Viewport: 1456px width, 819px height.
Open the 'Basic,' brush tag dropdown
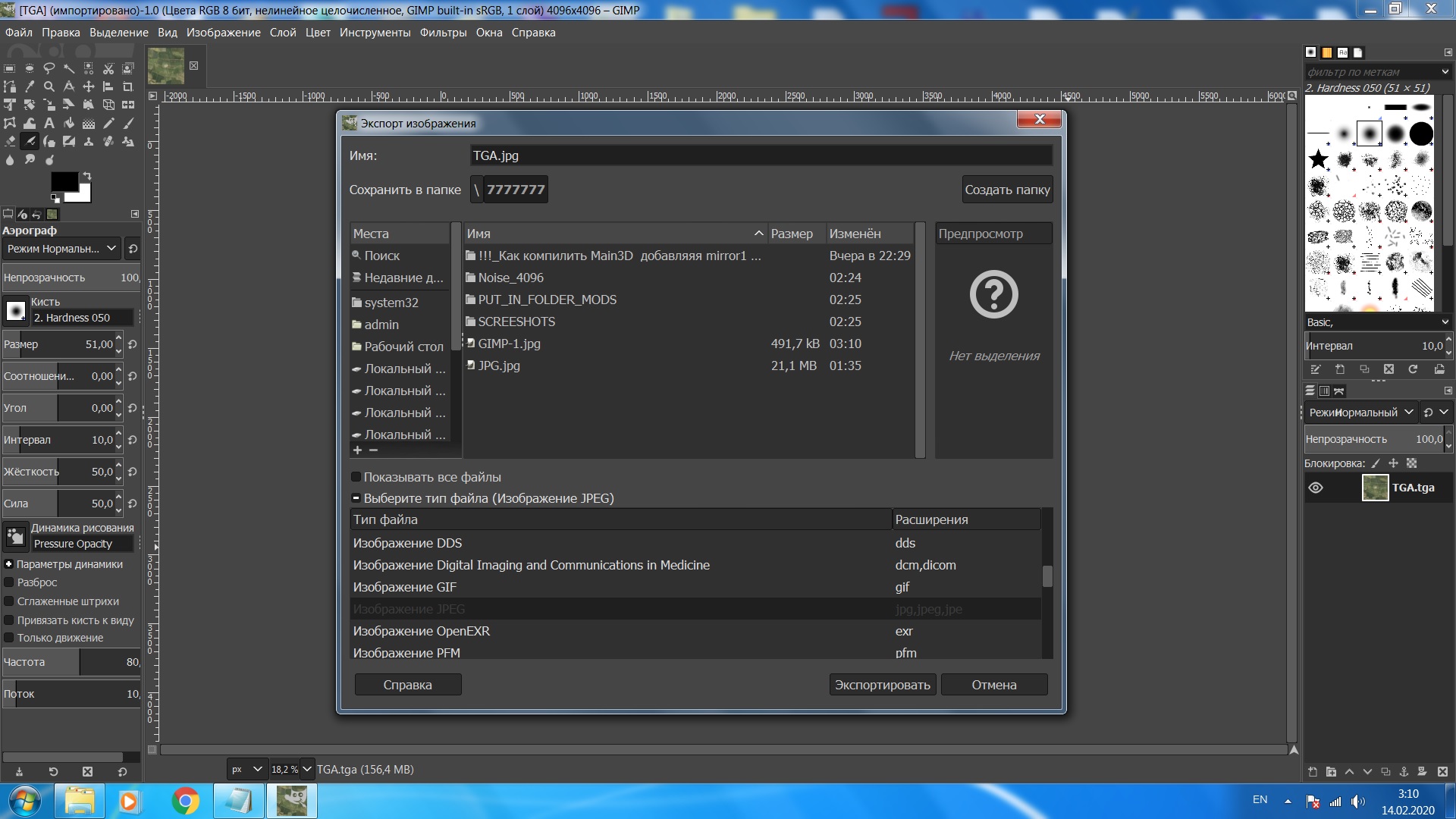click(x=1445, y=322)
